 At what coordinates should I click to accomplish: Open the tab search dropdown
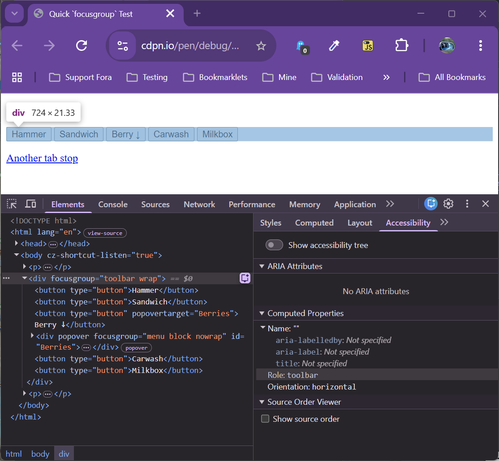14,14
